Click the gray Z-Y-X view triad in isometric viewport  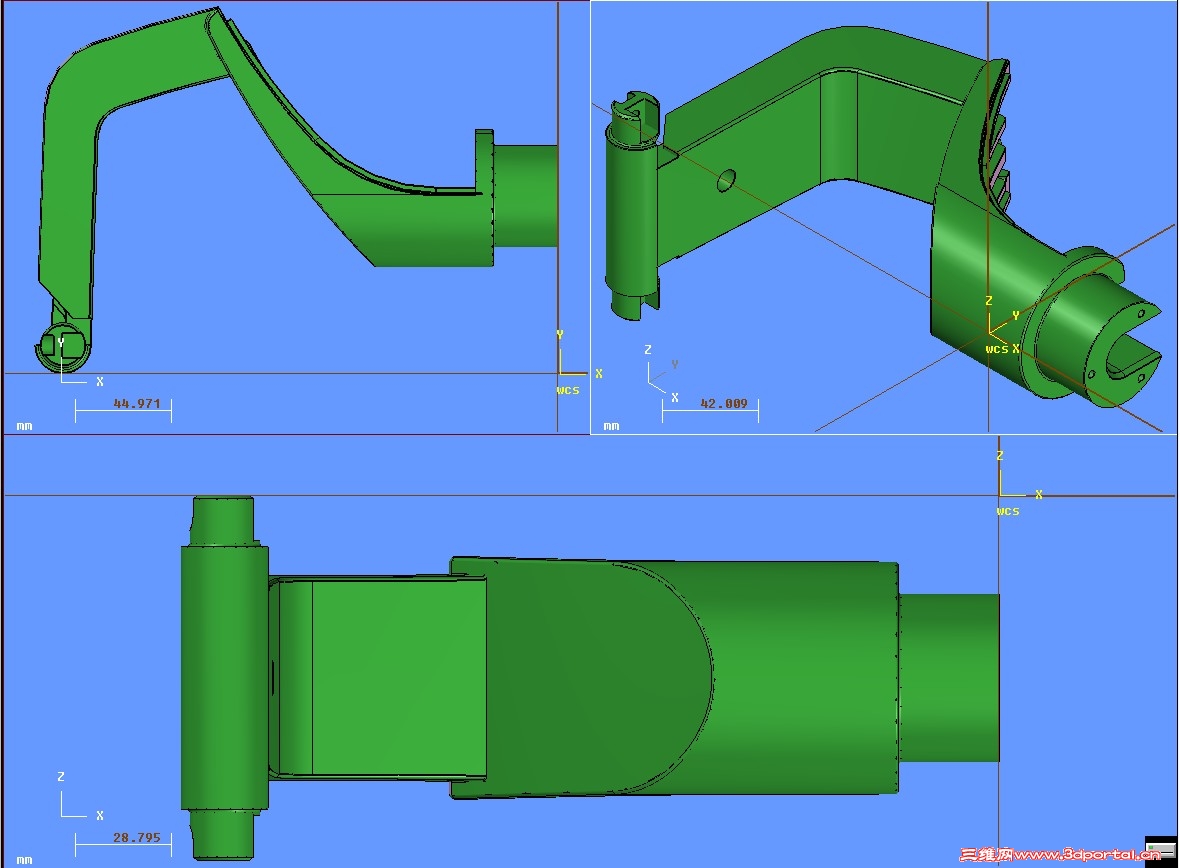tap(662, 373)
